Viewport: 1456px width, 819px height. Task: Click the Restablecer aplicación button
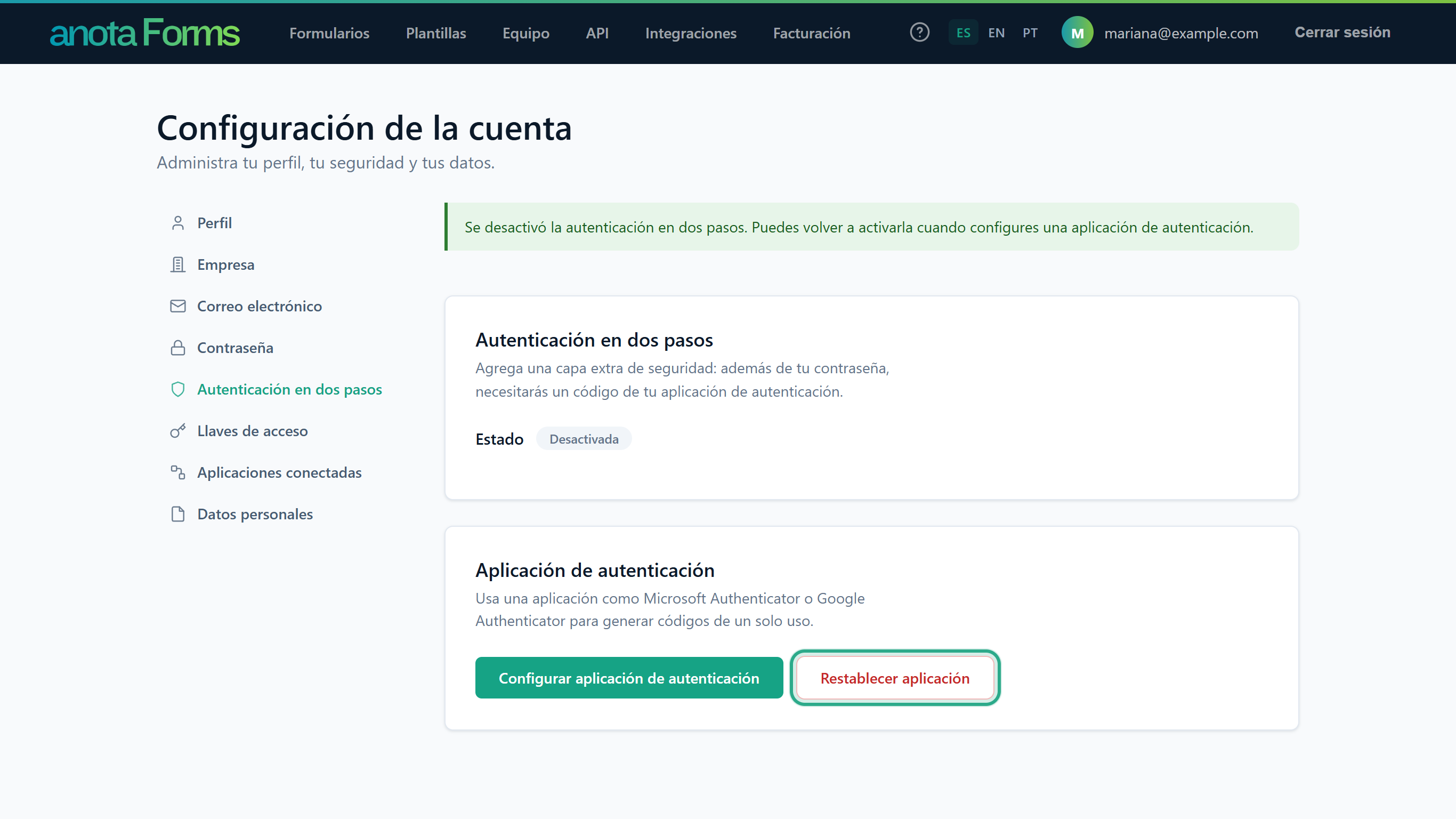[895, 678]
